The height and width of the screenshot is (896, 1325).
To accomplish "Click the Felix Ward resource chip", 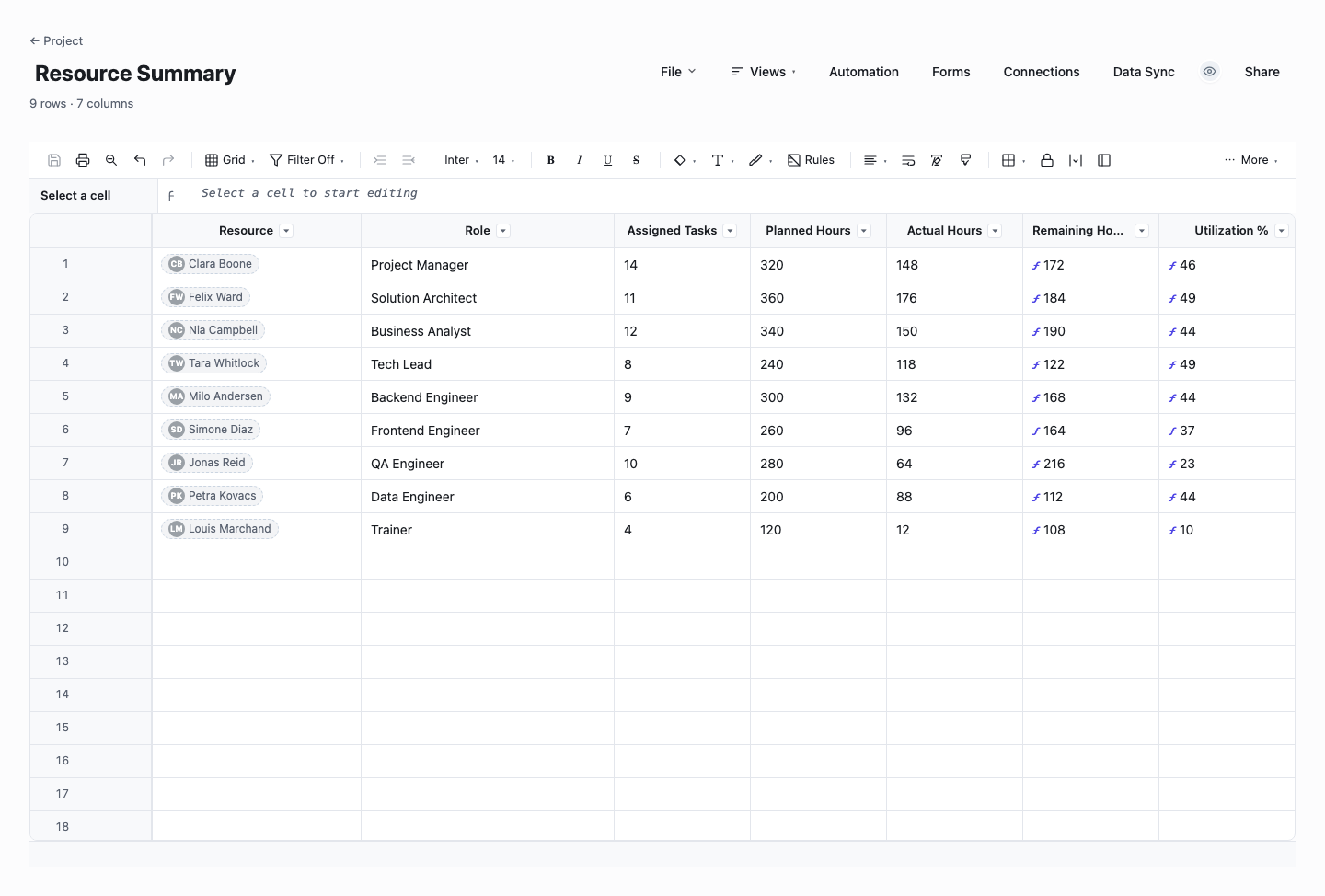I will pos(206,297).
